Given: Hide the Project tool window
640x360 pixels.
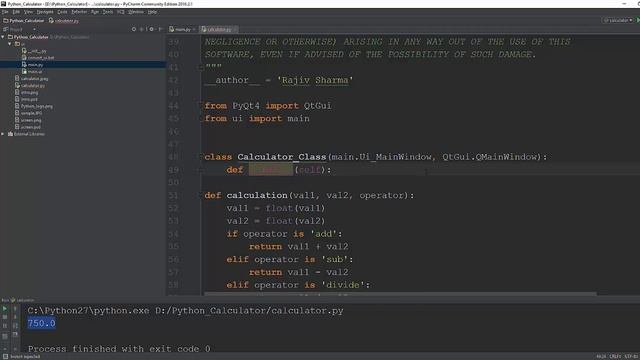Looking at the screenshot, I should tap(160, 29).
